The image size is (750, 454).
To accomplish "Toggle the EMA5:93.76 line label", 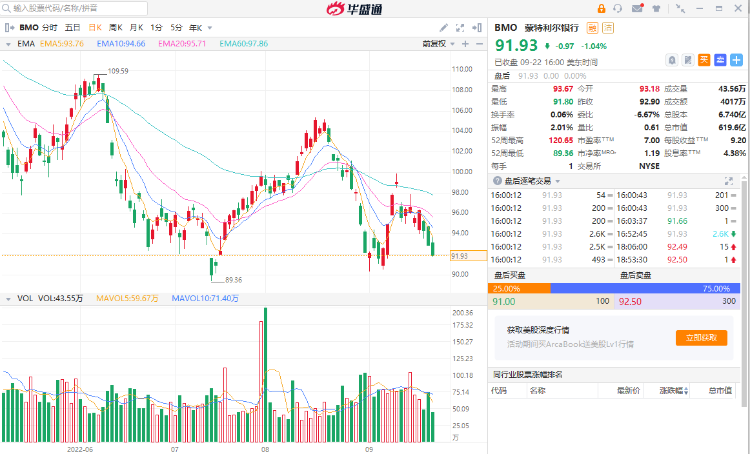I will pyautogui.click(x=62, y=44).
